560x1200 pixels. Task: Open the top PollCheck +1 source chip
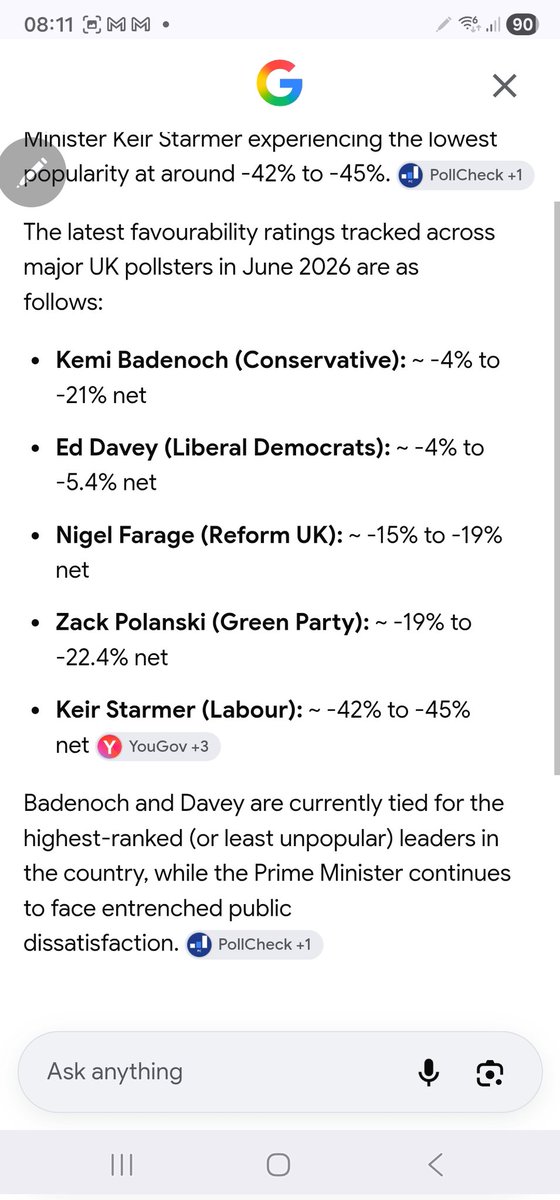pos(466,175)
